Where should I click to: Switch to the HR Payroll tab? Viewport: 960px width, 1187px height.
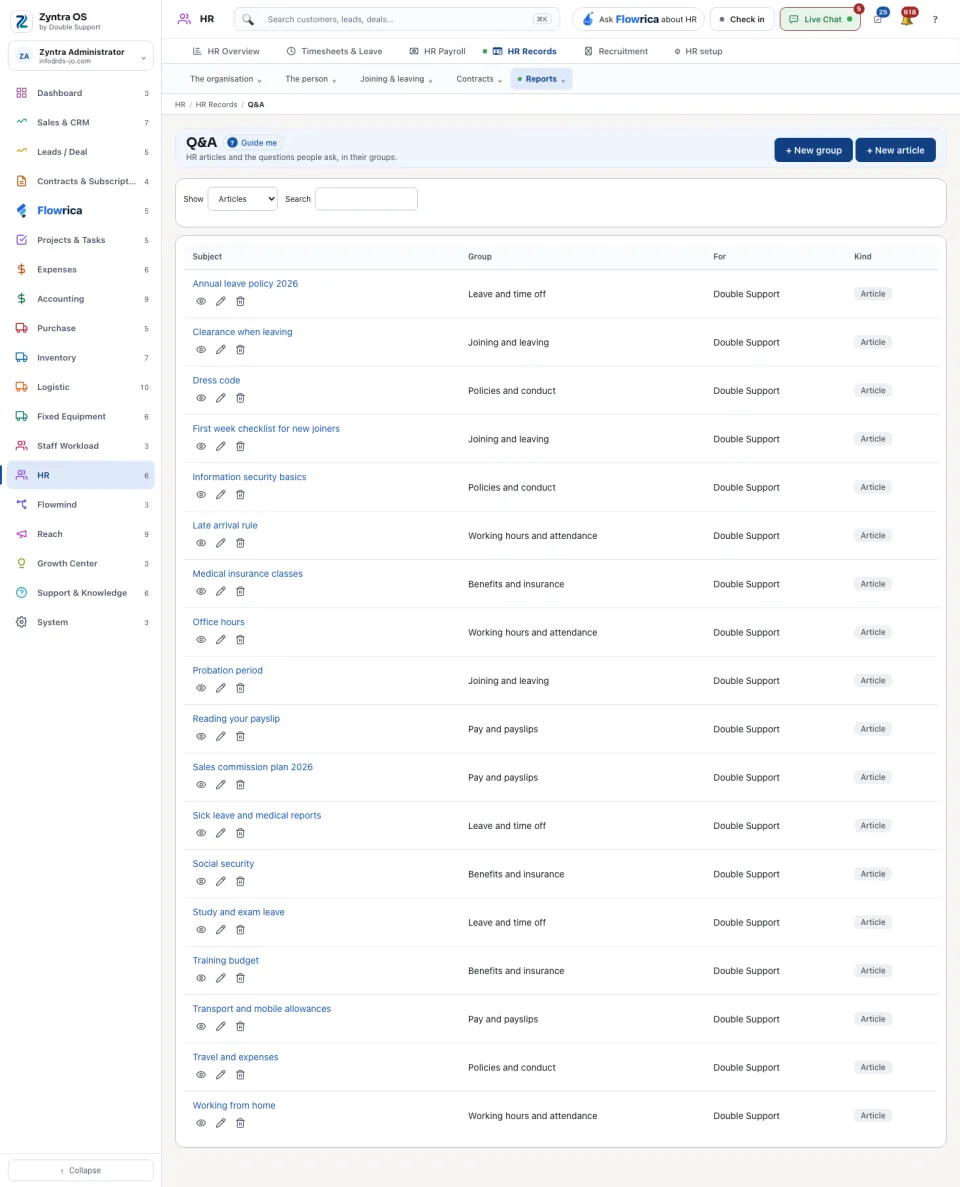438,51
